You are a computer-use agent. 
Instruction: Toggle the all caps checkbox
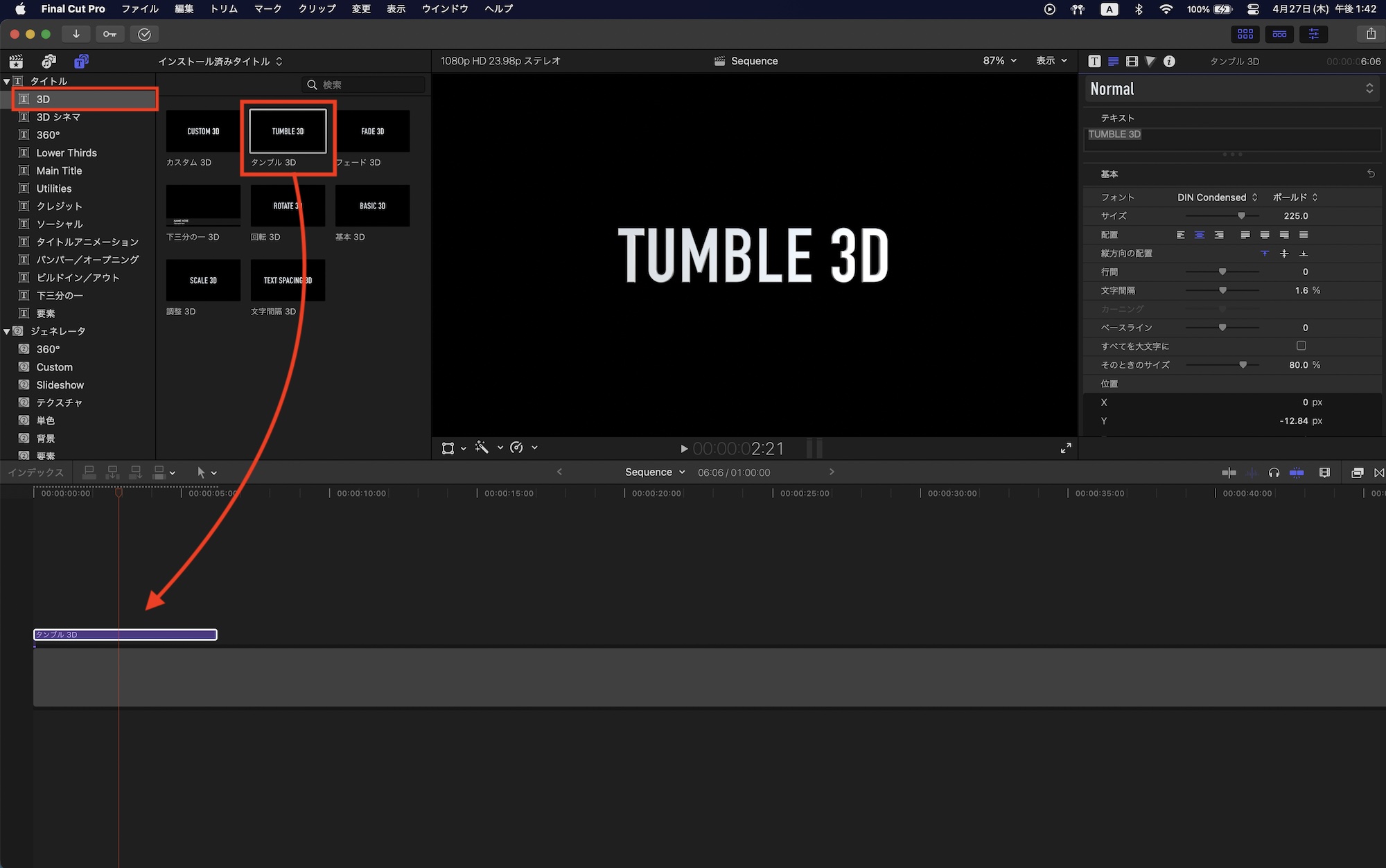(x=1301, y=346)
